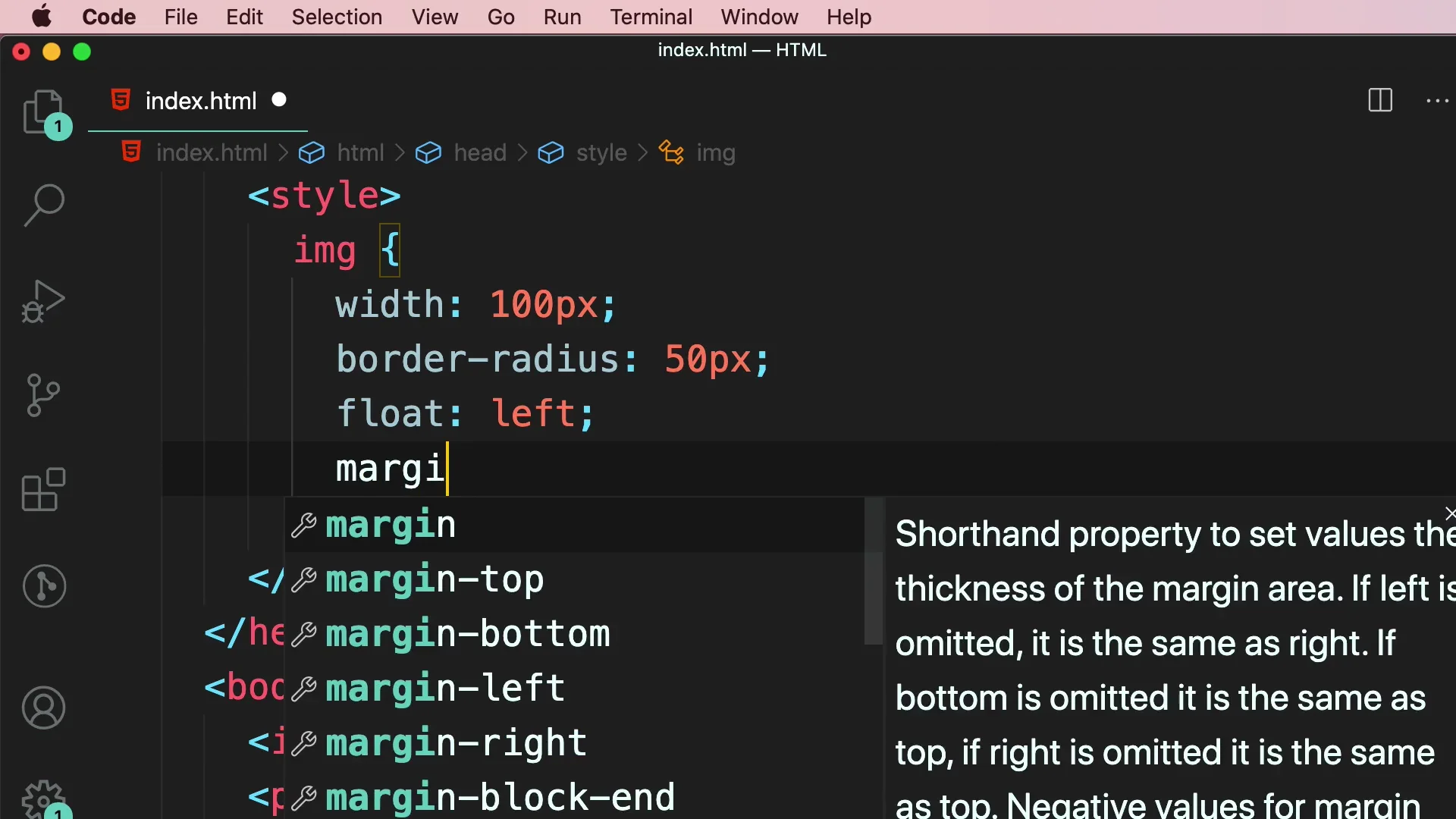
Task: Open the Extensions view
Action: click(x=43, y=489)
